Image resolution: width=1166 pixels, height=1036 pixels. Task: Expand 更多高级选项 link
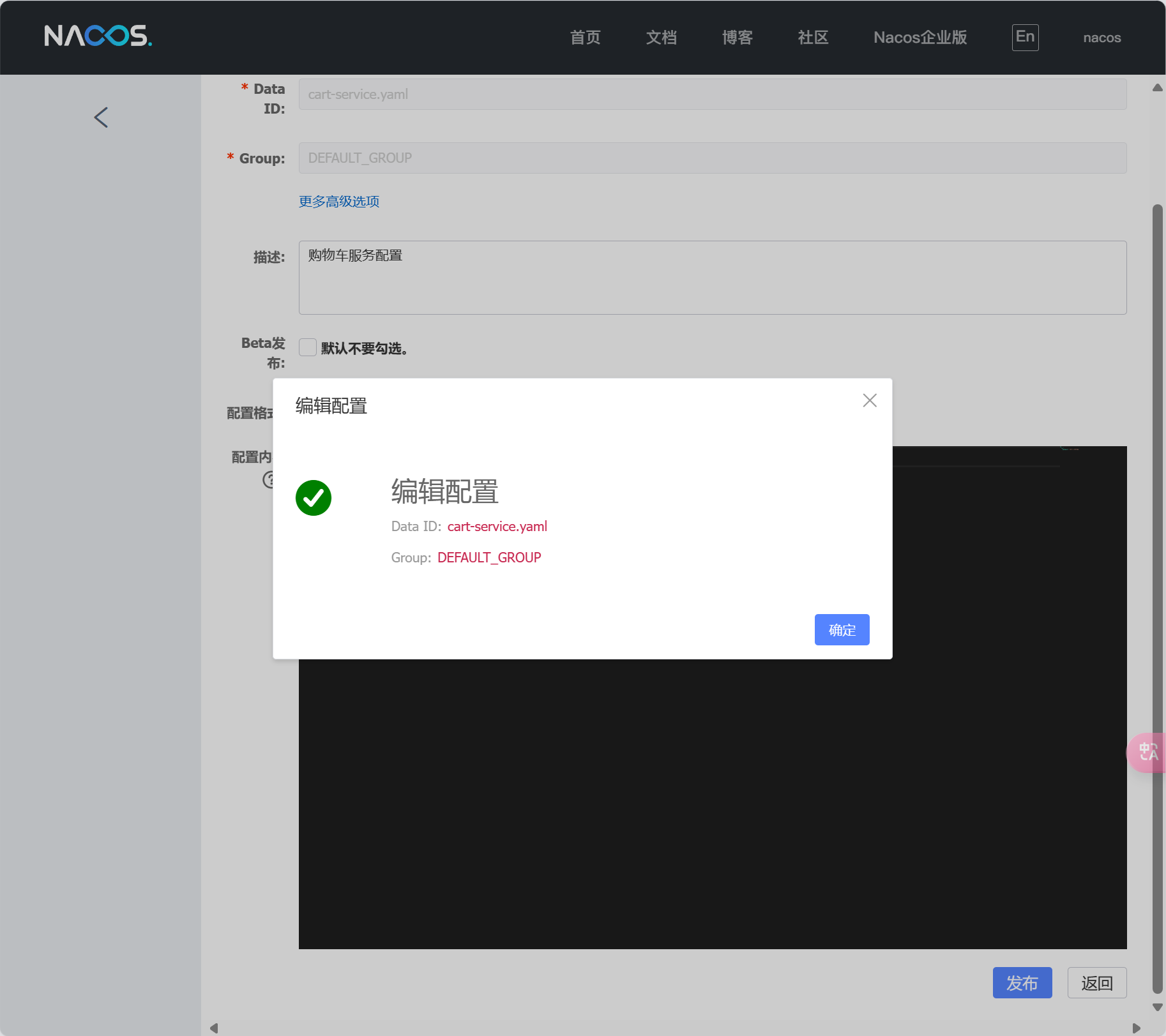coord(339,202)
